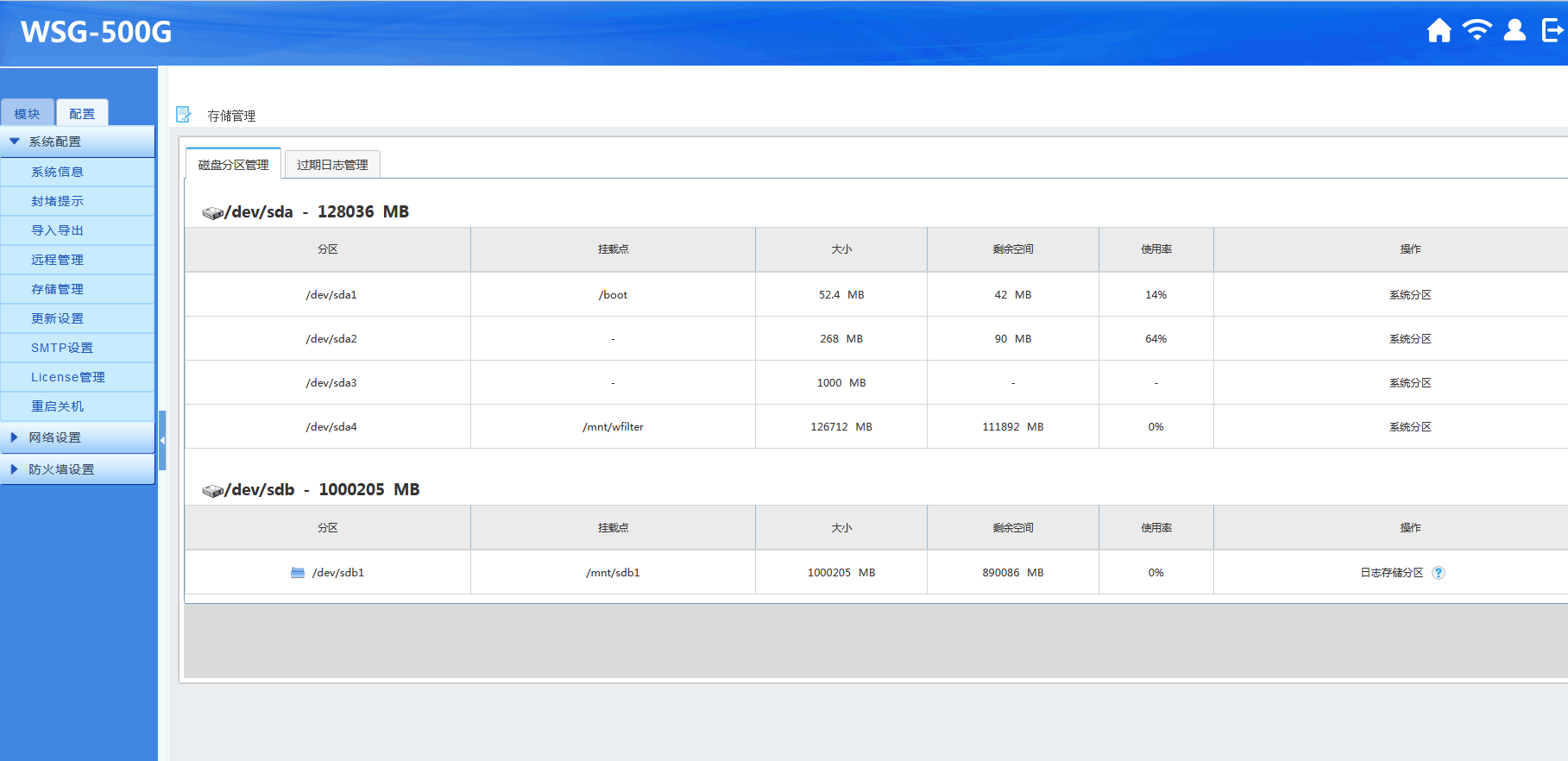Click the logout icon in the header
The width and height of the screenshot is (1568, 761).
point(1552,31)
